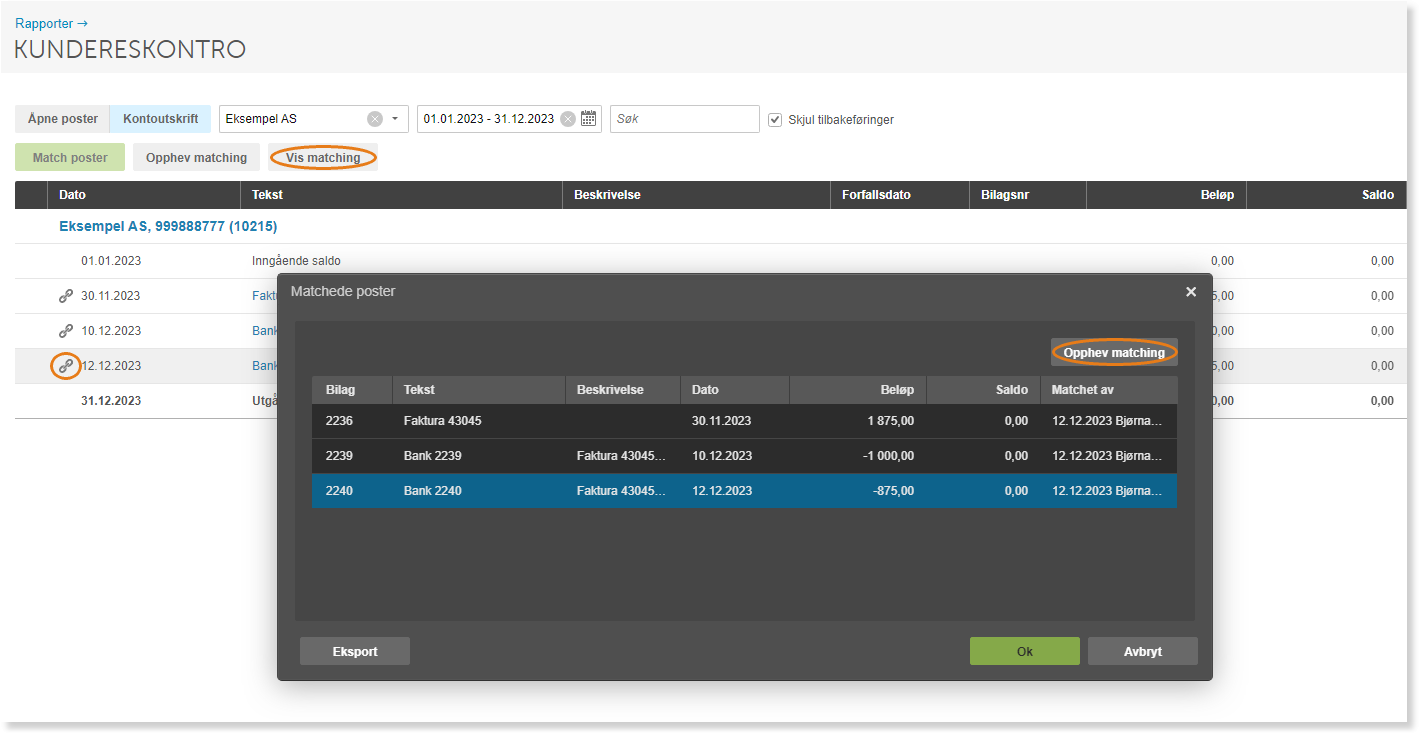The height and width of the screenshot is (735, 1420).
Task: Click bilag number 2236
Action: (340, 421)
